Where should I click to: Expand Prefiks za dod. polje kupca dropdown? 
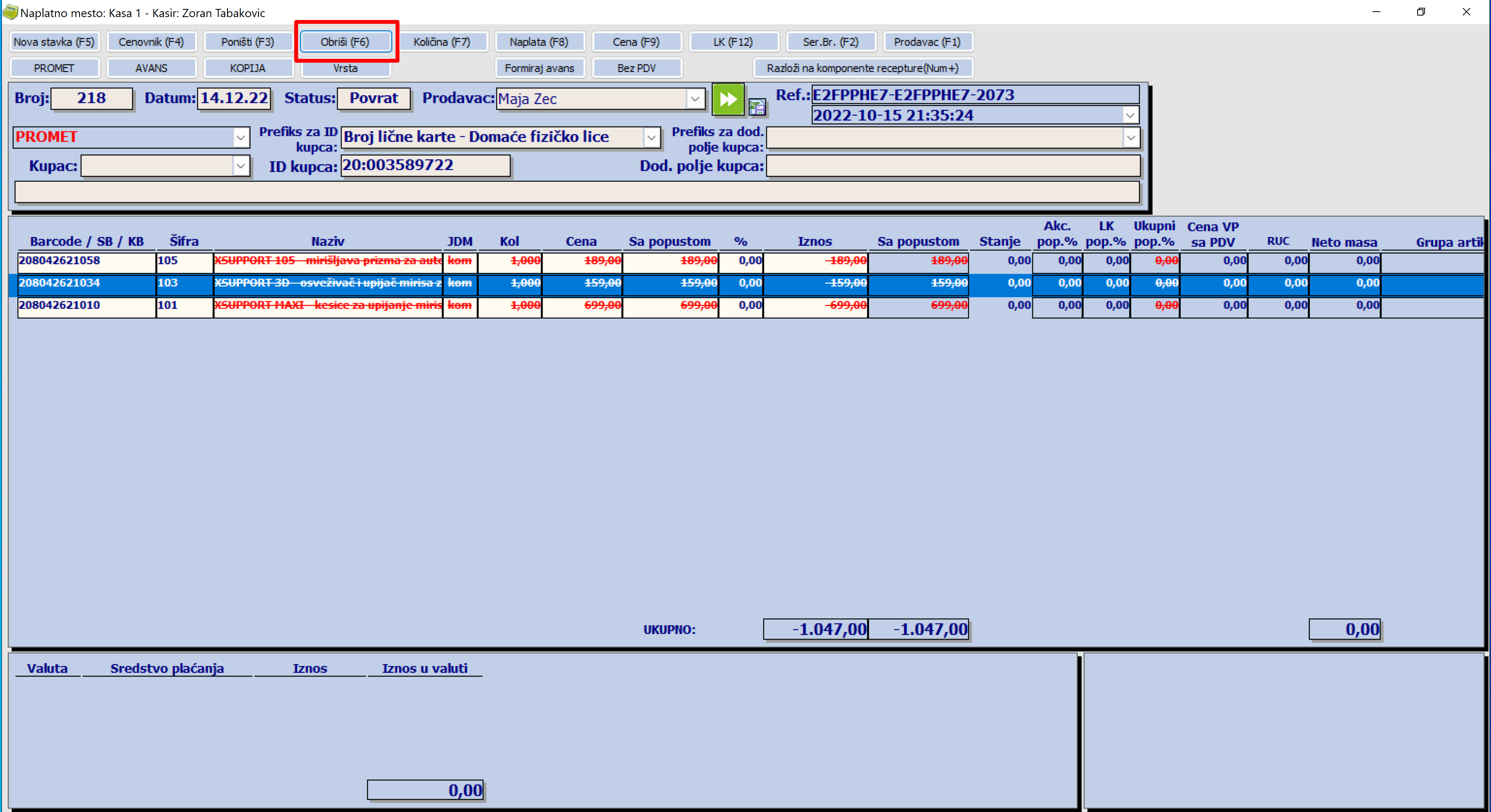point(1131,138)
